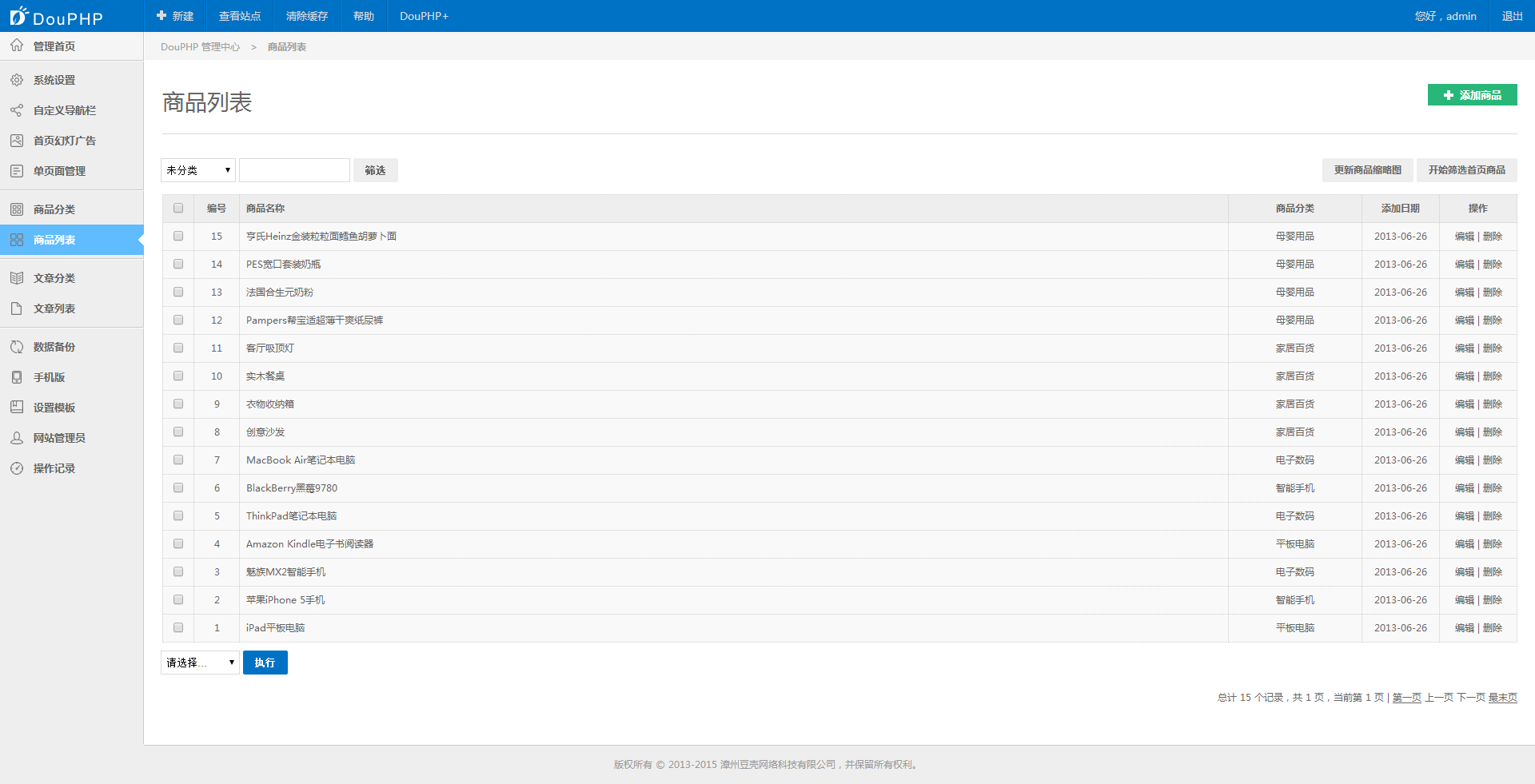The height and width of the screenshot is (784, 1535).
Task: Click 最末页 pagination link
Action: click(1502, 698)
